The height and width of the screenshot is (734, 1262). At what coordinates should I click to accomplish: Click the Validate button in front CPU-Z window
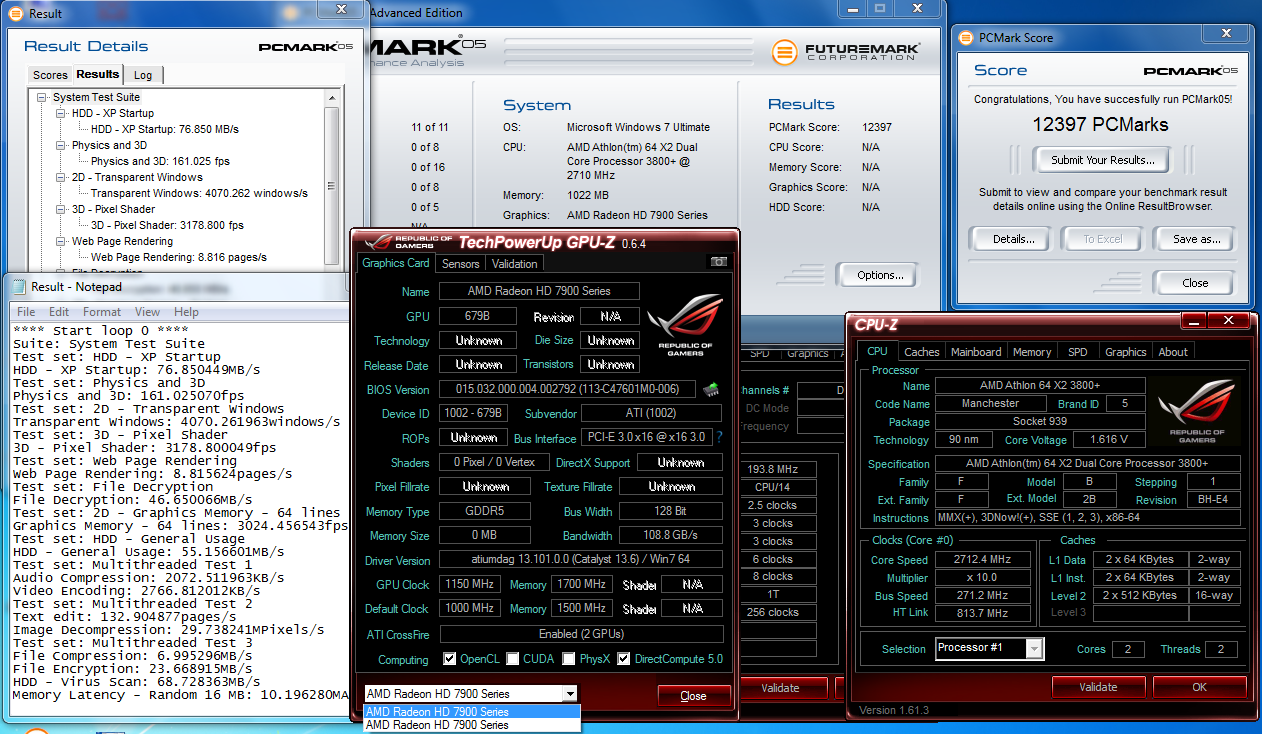[1098, 687]
